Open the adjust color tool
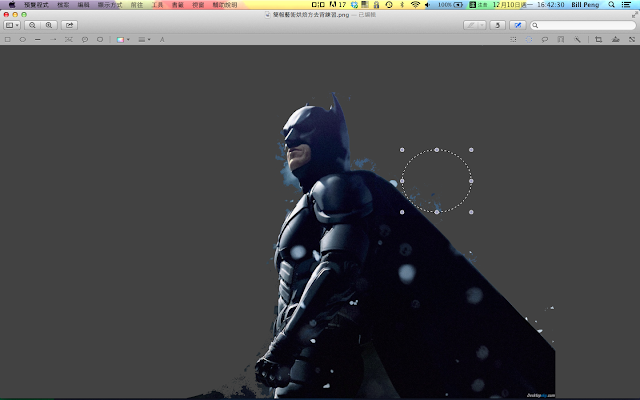 pos(616,40)
